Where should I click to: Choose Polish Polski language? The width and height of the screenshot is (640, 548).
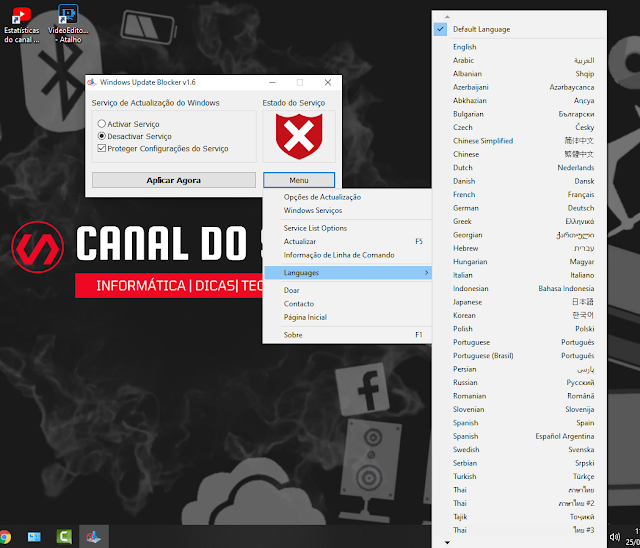tap(519, 329)
